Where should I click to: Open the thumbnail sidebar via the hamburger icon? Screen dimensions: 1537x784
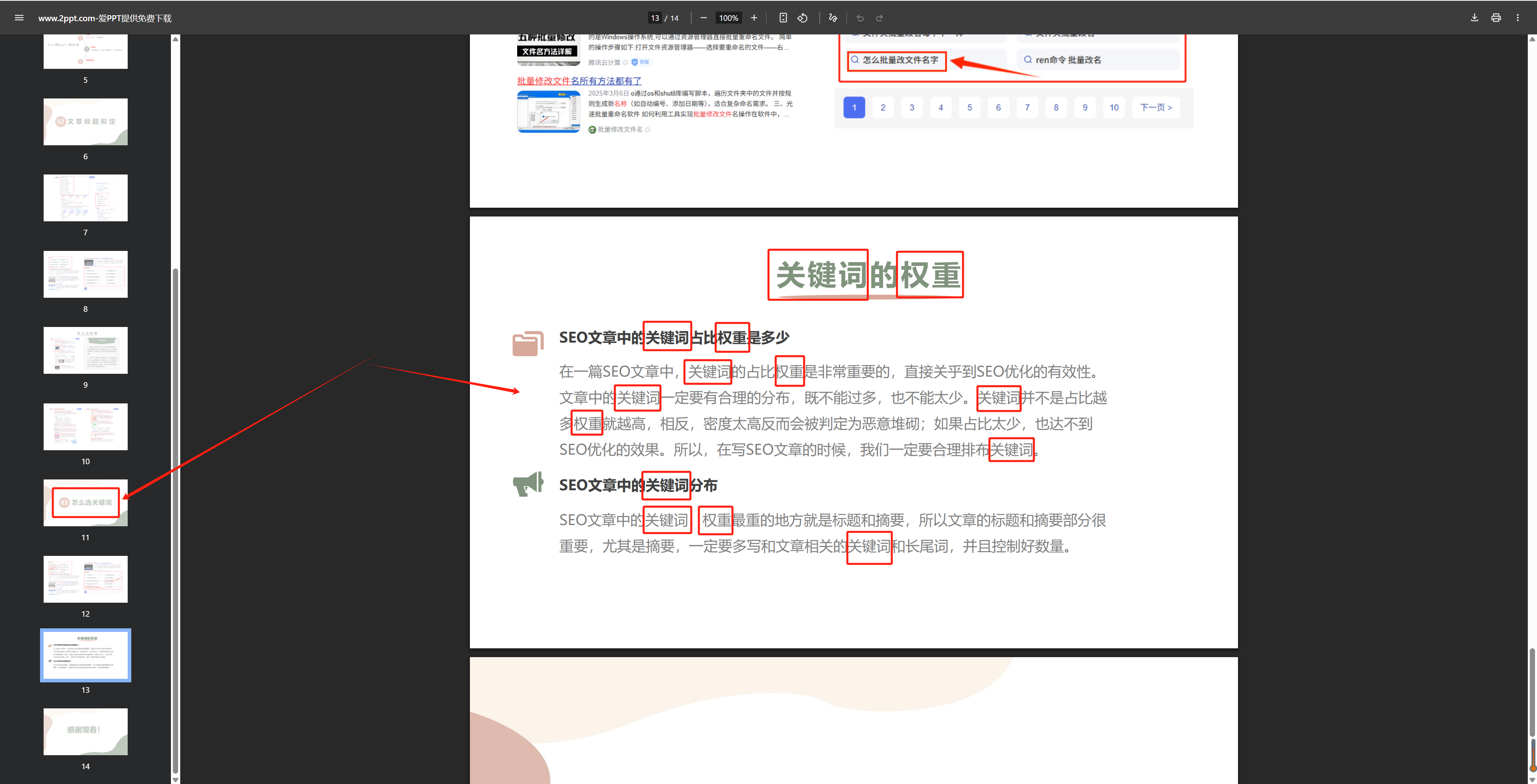click(18, 17)
